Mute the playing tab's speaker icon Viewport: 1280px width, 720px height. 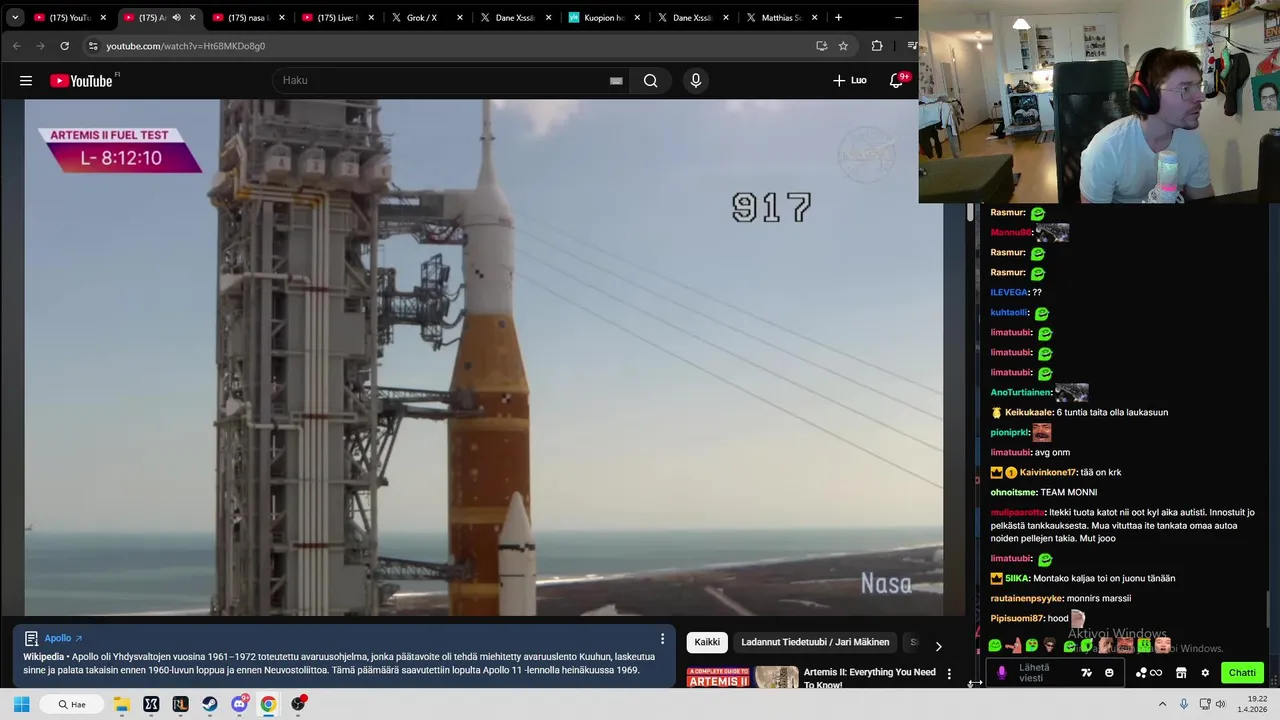[176, 17]
